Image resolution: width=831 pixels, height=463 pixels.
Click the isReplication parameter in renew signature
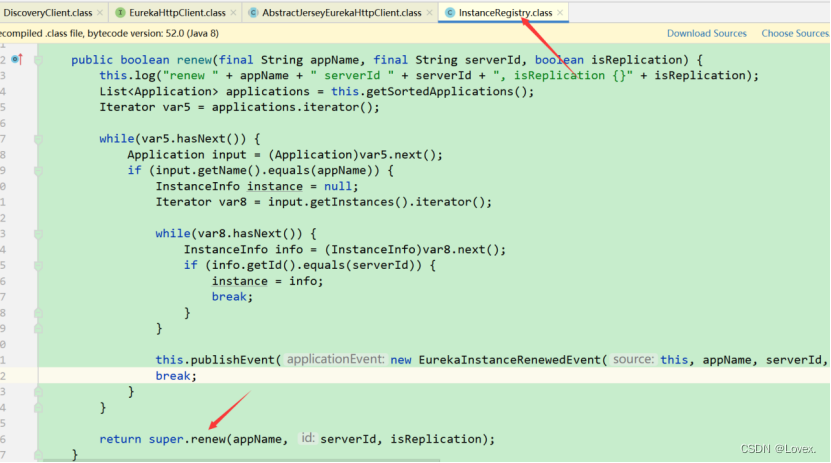(635, 60)
